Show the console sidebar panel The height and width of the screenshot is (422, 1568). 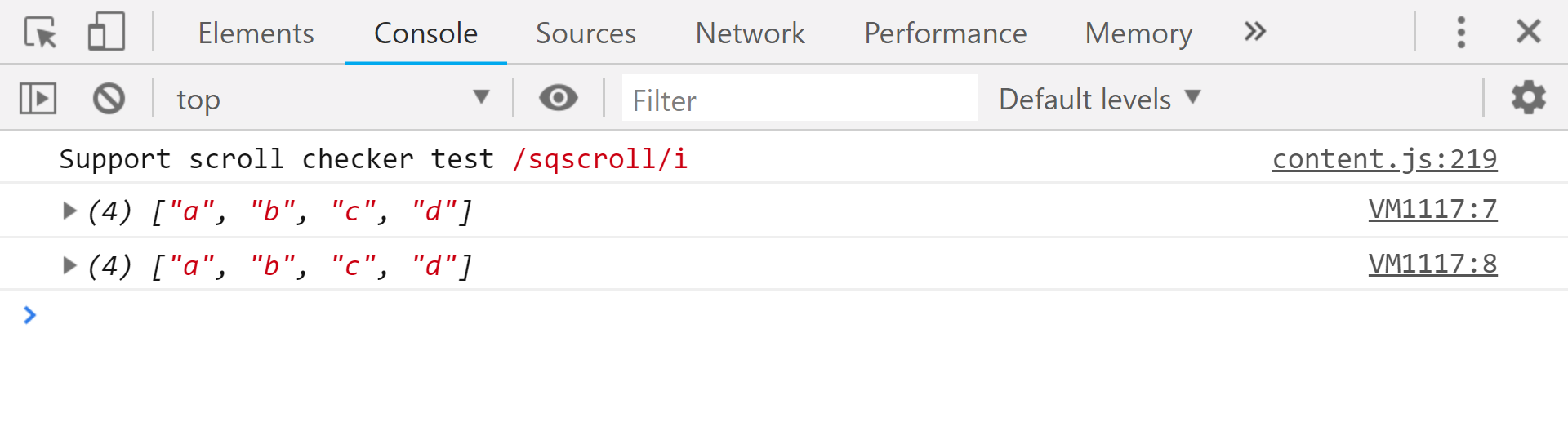coord(38,99)
